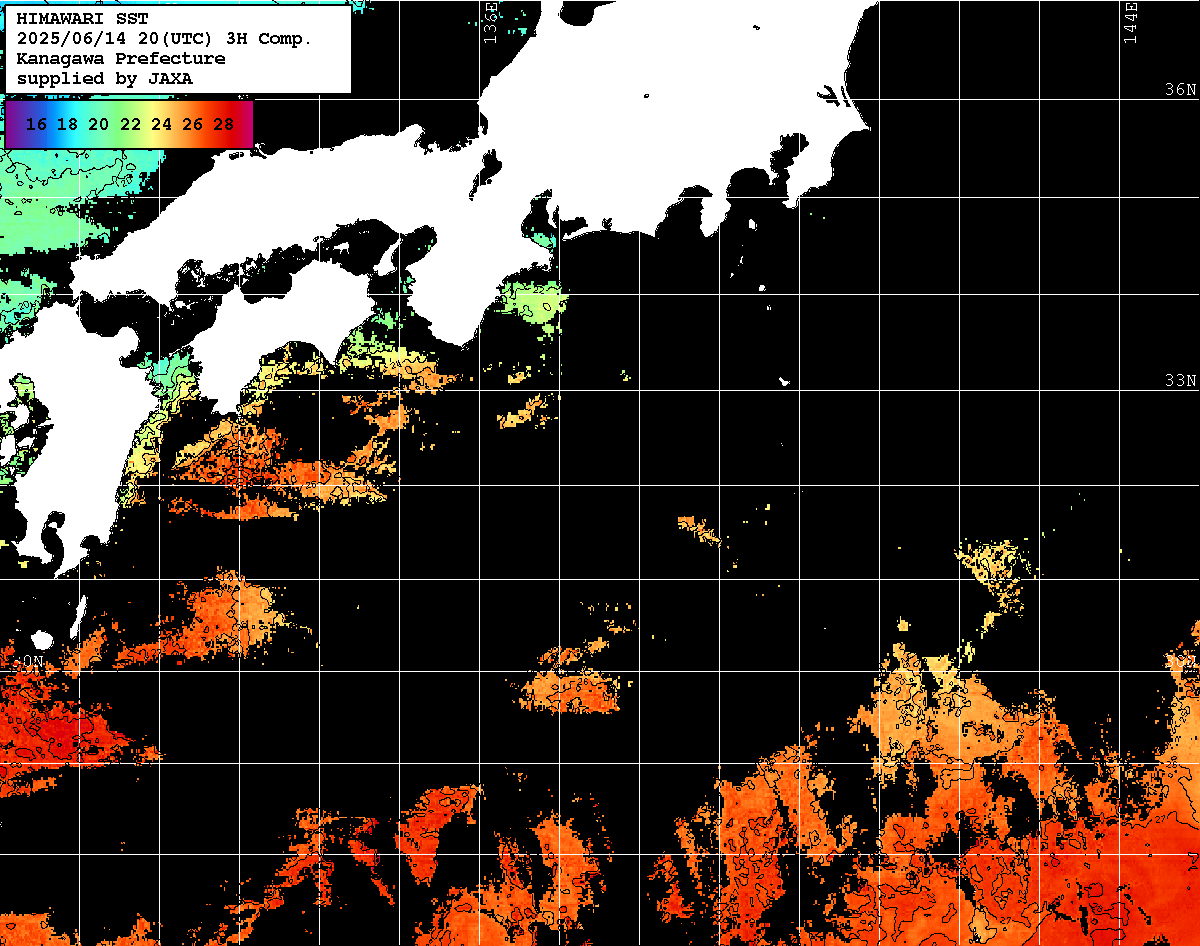
Task: Click the 36N latitude label
Action: click(x=1180, y=90)
